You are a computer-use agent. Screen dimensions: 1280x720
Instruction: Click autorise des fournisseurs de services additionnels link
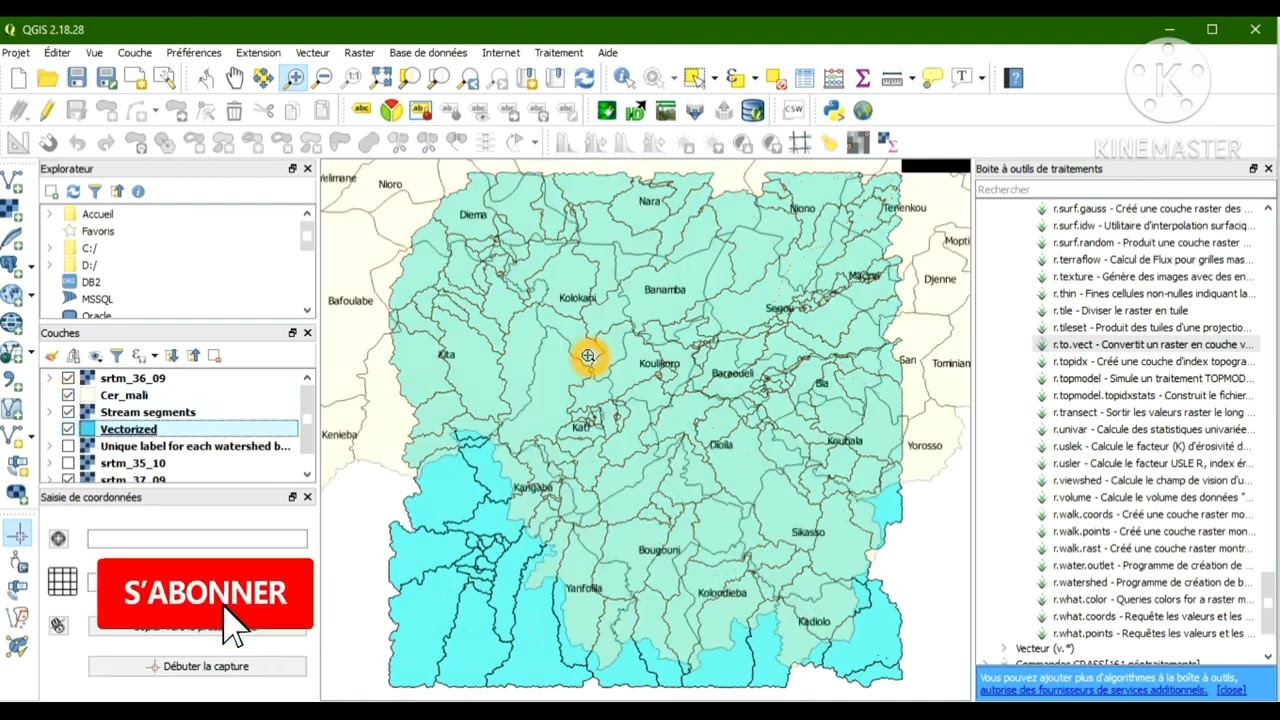tap(1094, 690)
